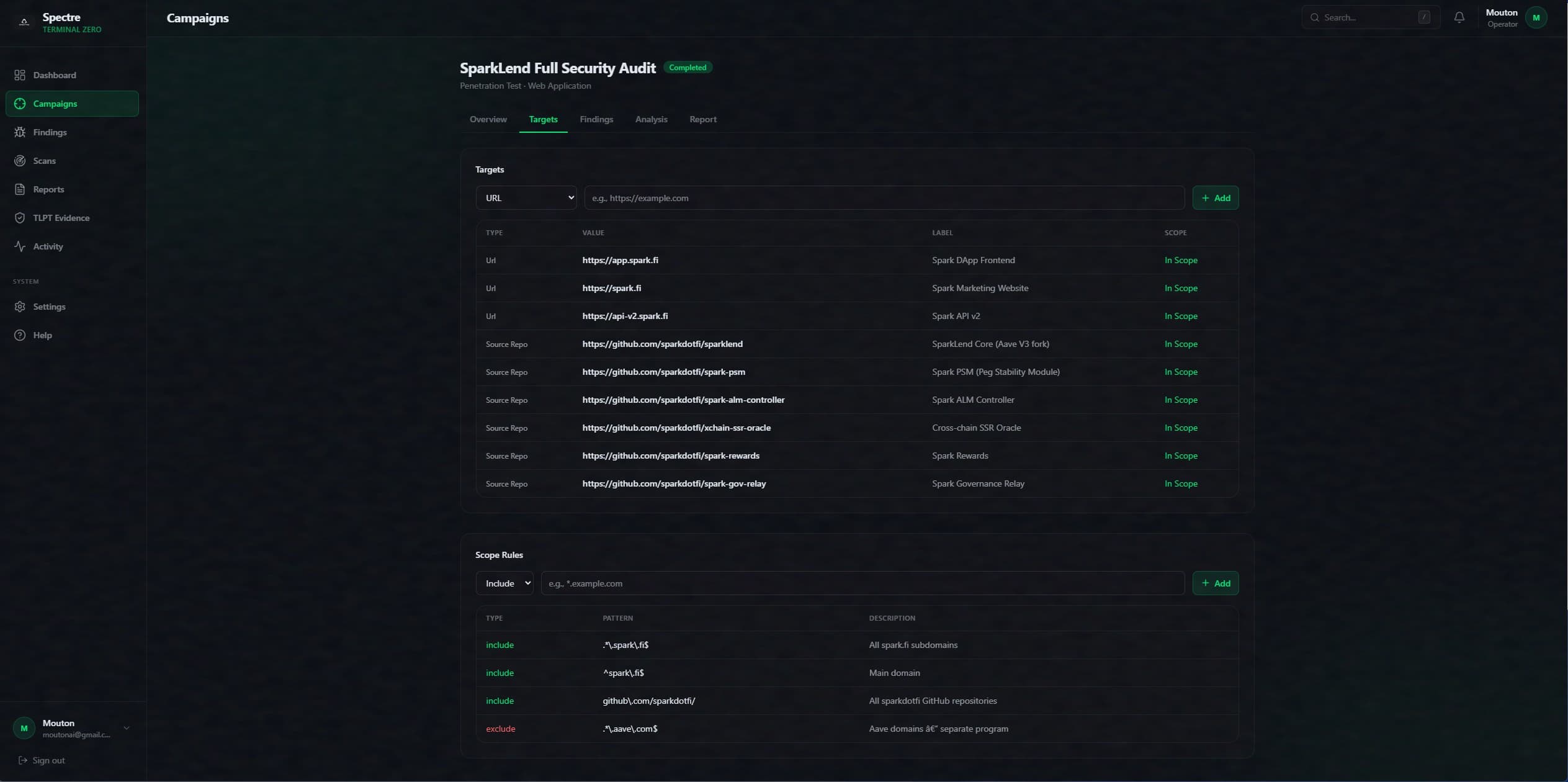Open the Include scope rule dropdown
1568x782 pixels.
point(504,583)
